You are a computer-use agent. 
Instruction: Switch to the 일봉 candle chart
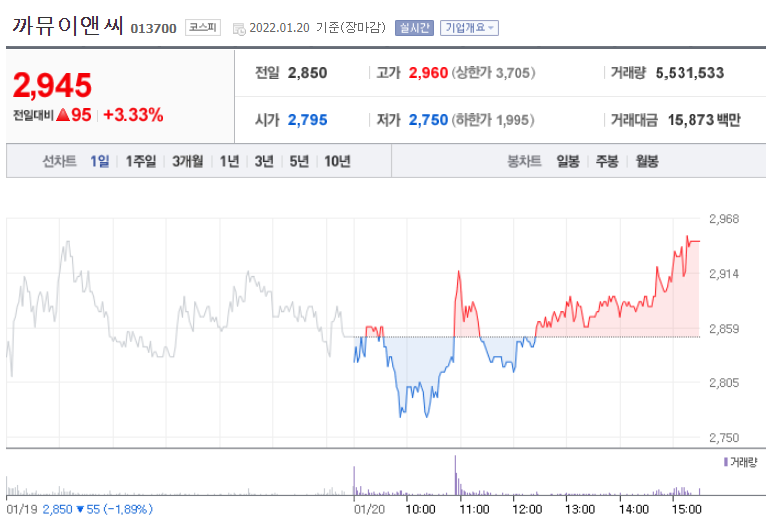pos(568,161)
